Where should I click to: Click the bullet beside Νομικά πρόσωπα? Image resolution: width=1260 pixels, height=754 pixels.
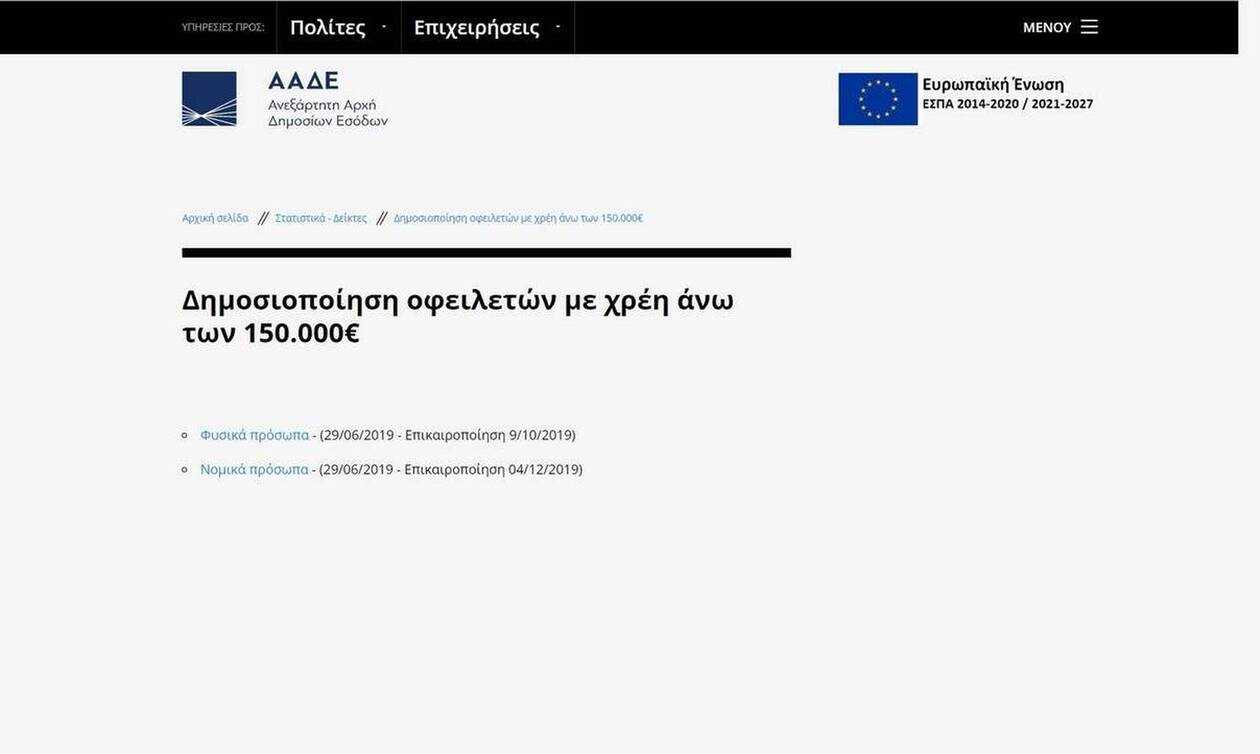[185, 470]
